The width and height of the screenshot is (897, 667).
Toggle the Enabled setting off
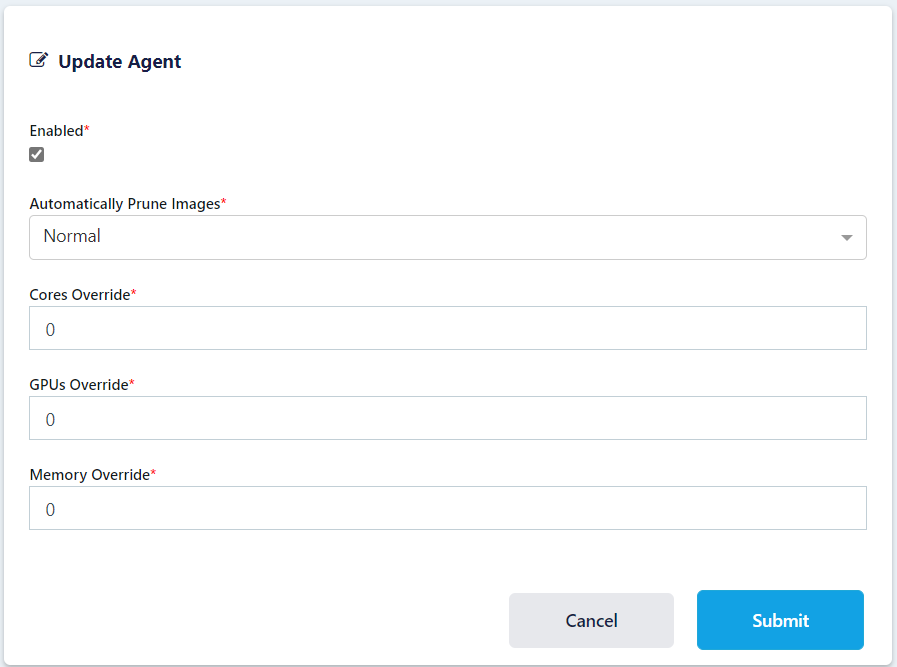(x=36, y=154)
